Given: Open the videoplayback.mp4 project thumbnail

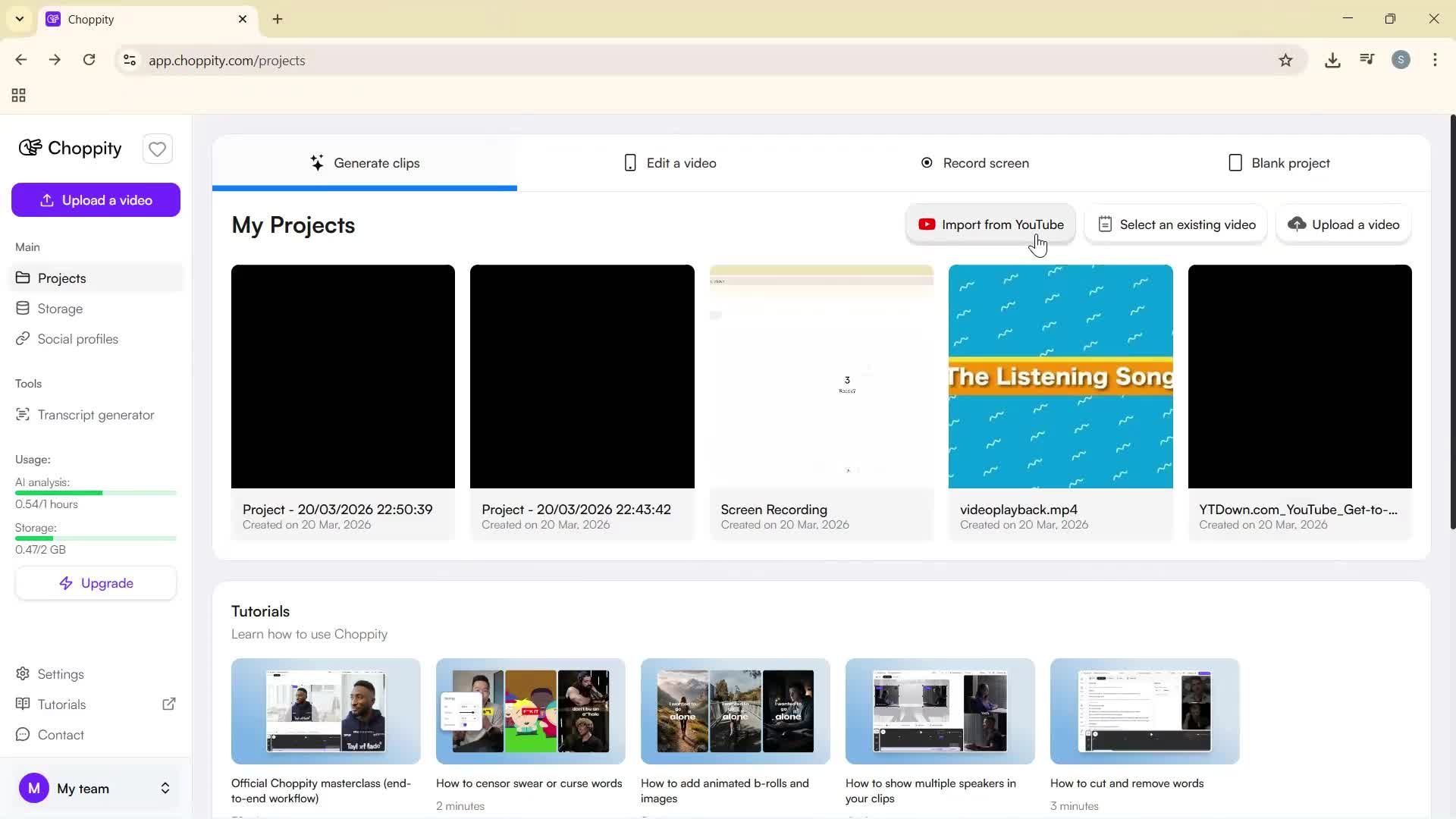Looking at the screenshot, I should pos(1060,375).
